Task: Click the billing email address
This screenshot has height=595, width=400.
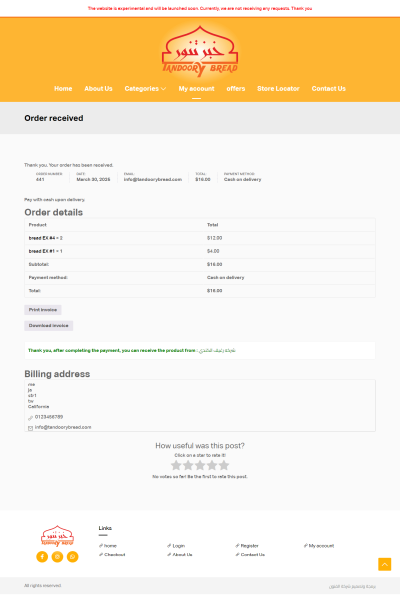Action: 63,427
